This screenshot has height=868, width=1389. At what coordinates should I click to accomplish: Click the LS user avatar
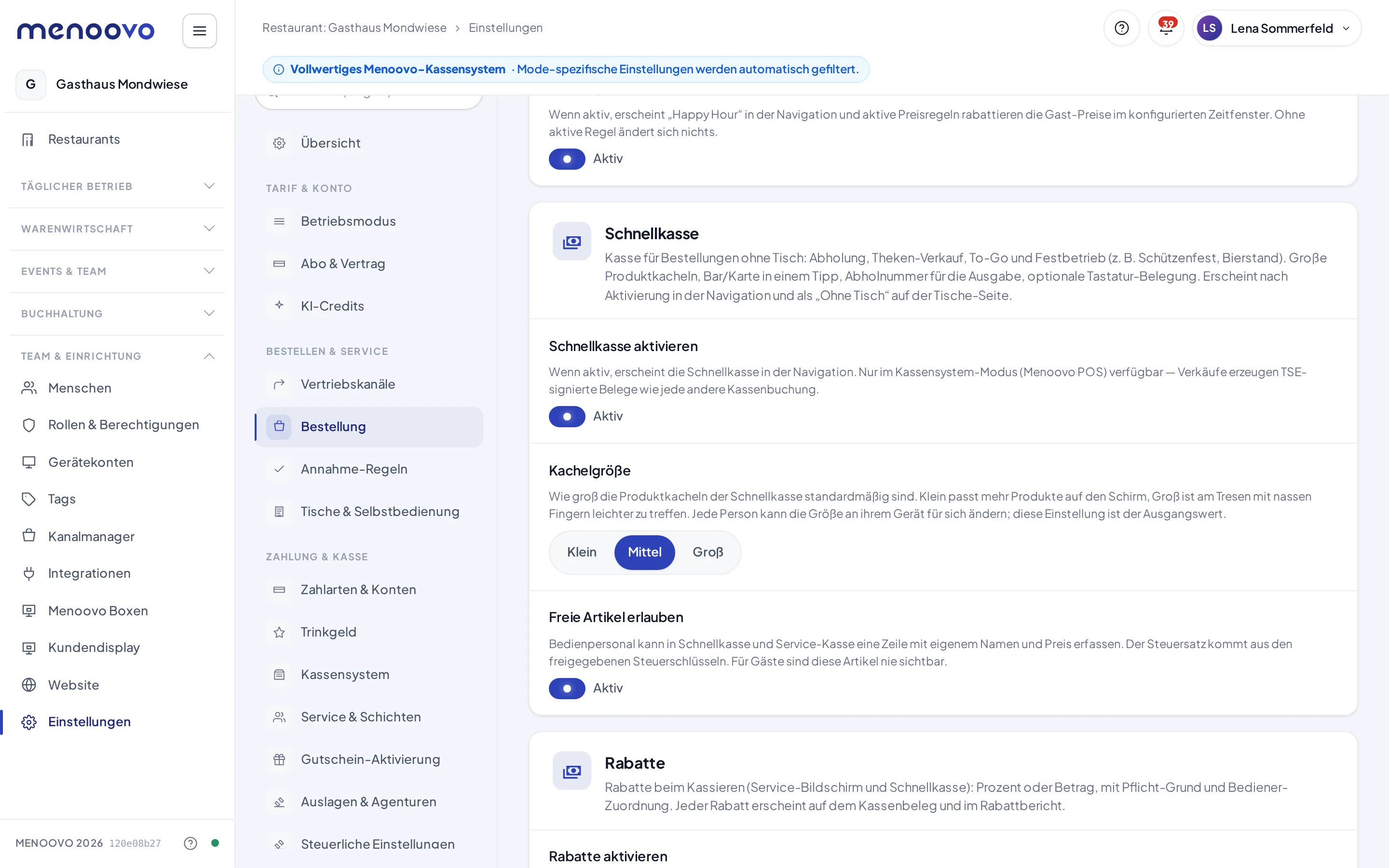pyautogui.click(x=1209, y=28)
